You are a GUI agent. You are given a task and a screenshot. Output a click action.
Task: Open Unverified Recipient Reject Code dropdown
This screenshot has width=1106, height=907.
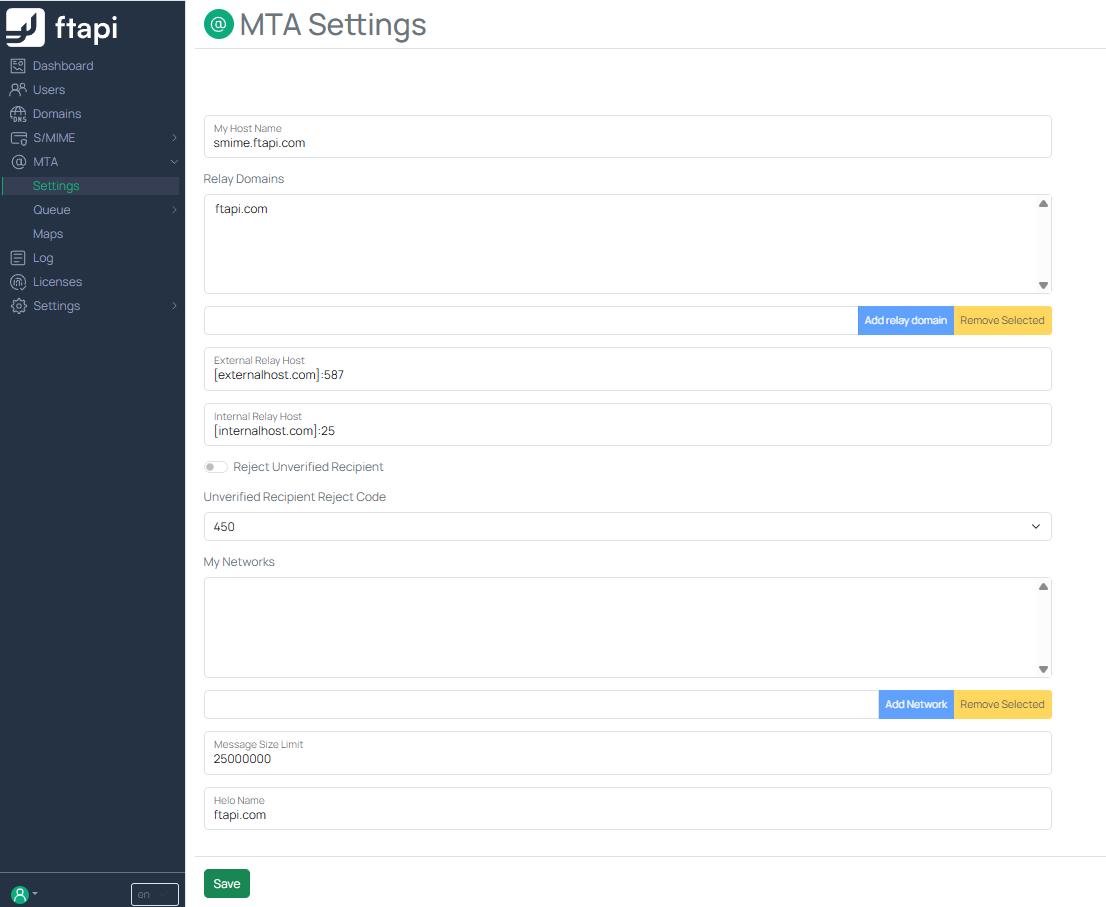click(627, 526)
